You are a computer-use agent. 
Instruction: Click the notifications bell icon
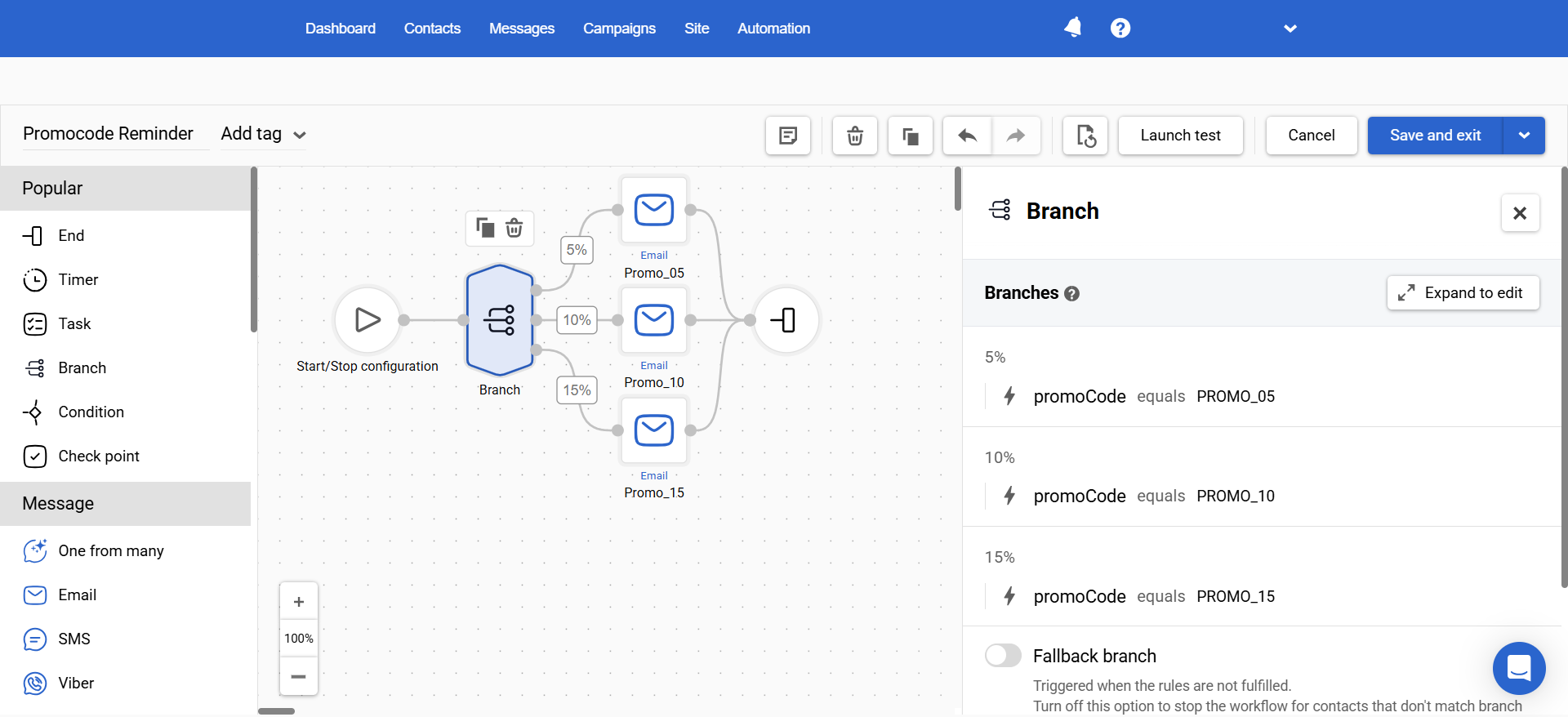pyautogui.click(x=1073, y=28)
